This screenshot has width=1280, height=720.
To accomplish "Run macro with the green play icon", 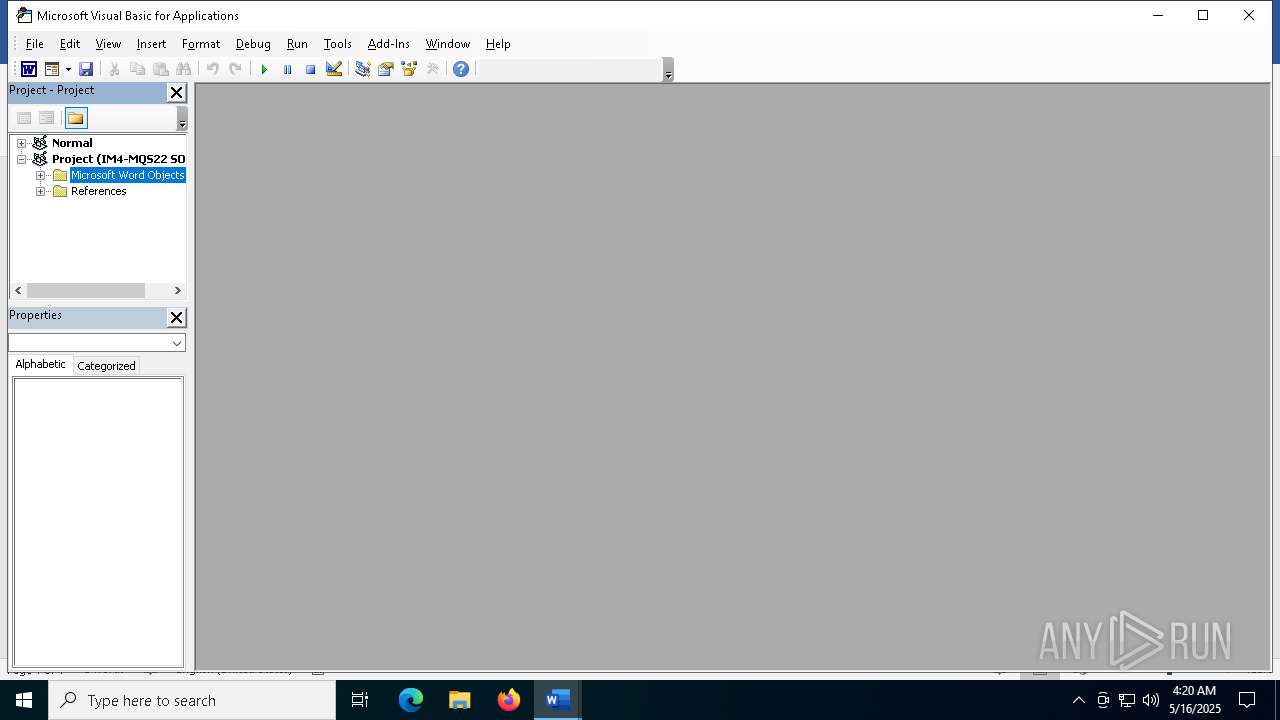I will pyautogui.click(x=264, y=69).
